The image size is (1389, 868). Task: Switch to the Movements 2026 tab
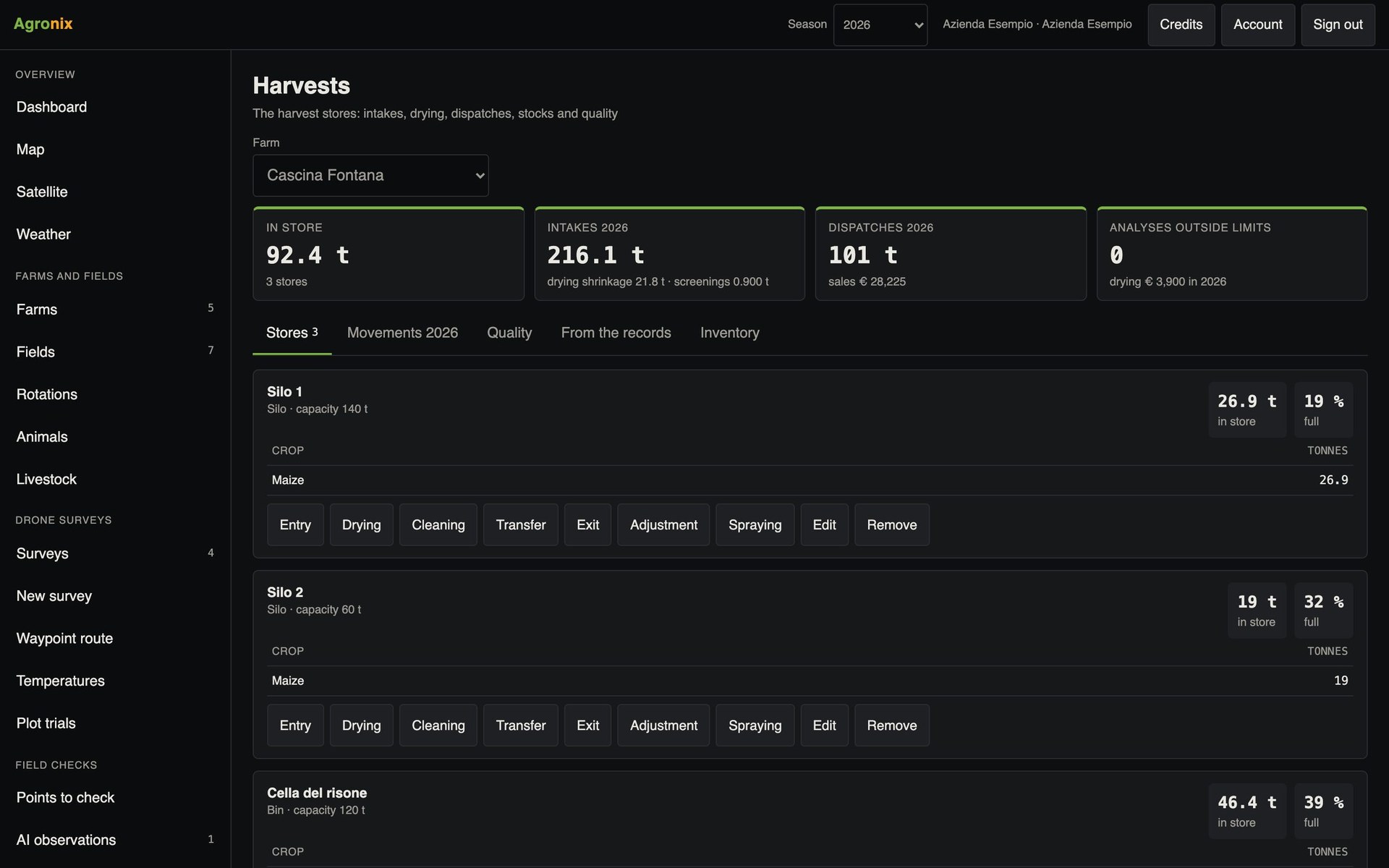coord(402,333)
